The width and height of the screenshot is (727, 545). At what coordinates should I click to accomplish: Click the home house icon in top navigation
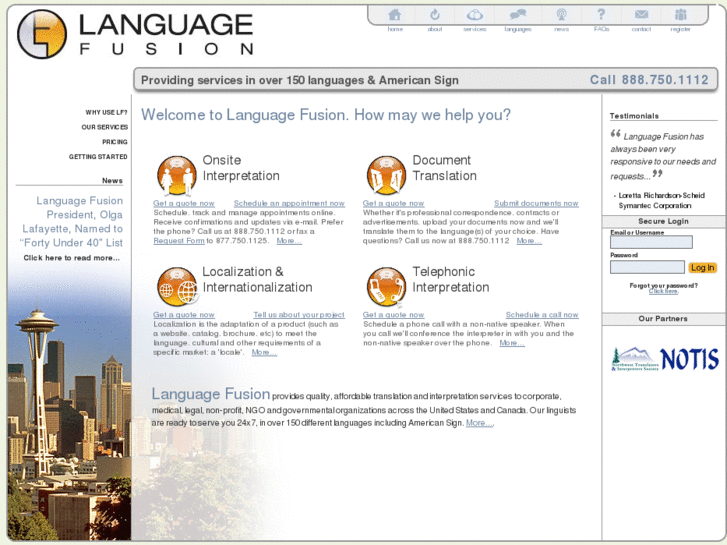pyautogui.click(x=395, y=15)
